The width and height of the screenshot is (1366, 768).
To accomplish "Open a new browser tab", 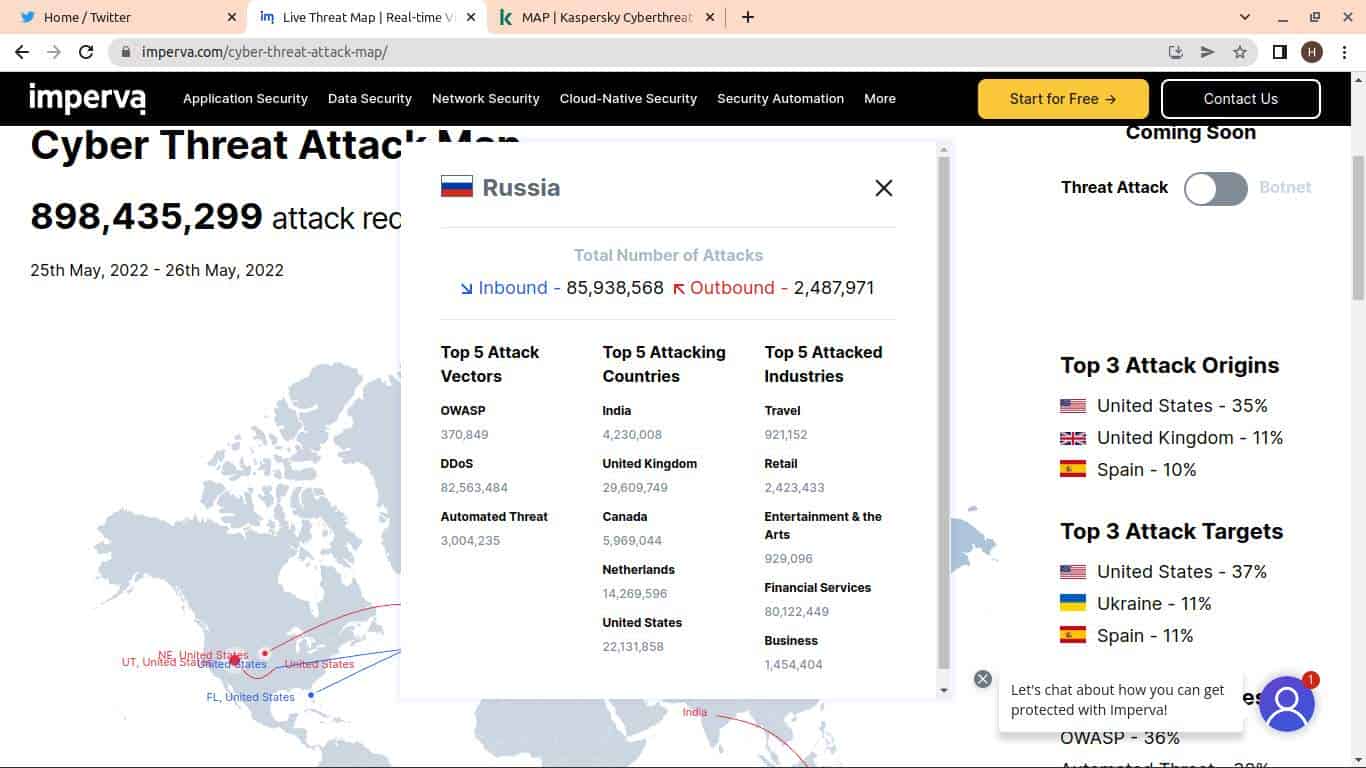I will [x=747, y=17].
